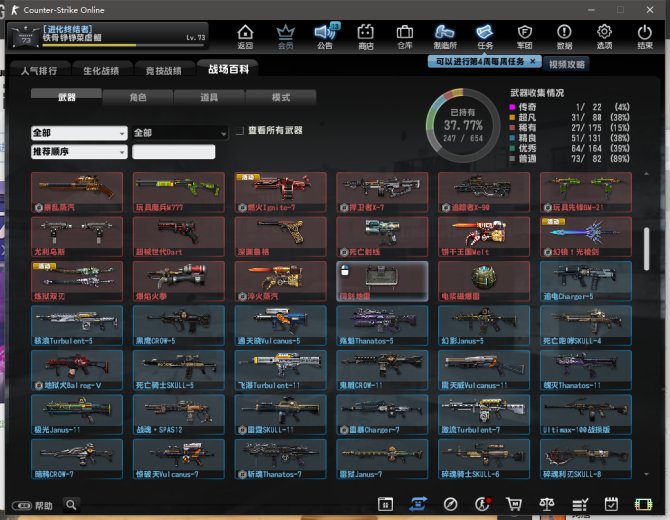Select the 道具 sub-tab
The image size is (670, 520).
click(209, 97)
